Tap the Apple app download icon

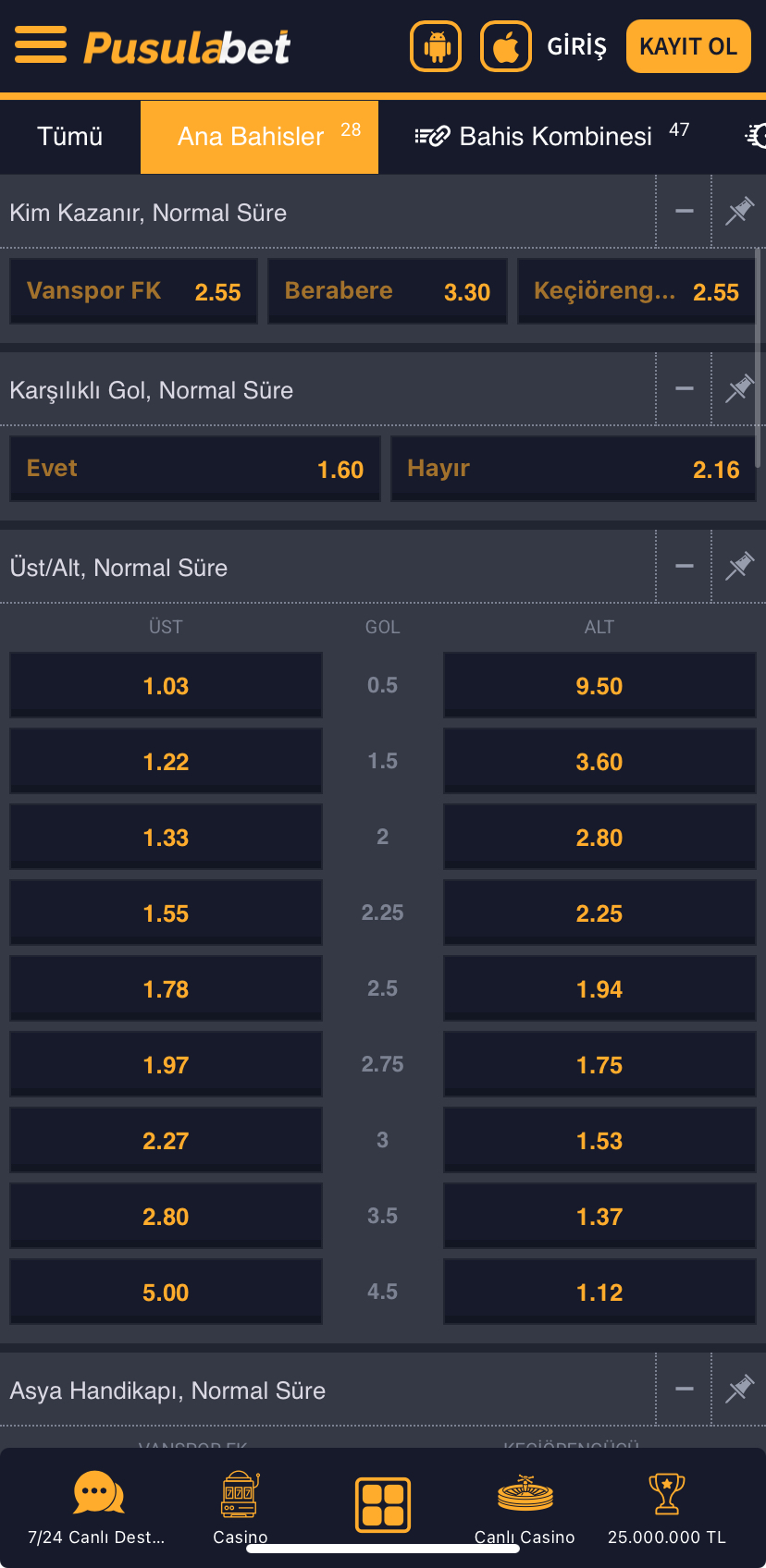(506, 46)
